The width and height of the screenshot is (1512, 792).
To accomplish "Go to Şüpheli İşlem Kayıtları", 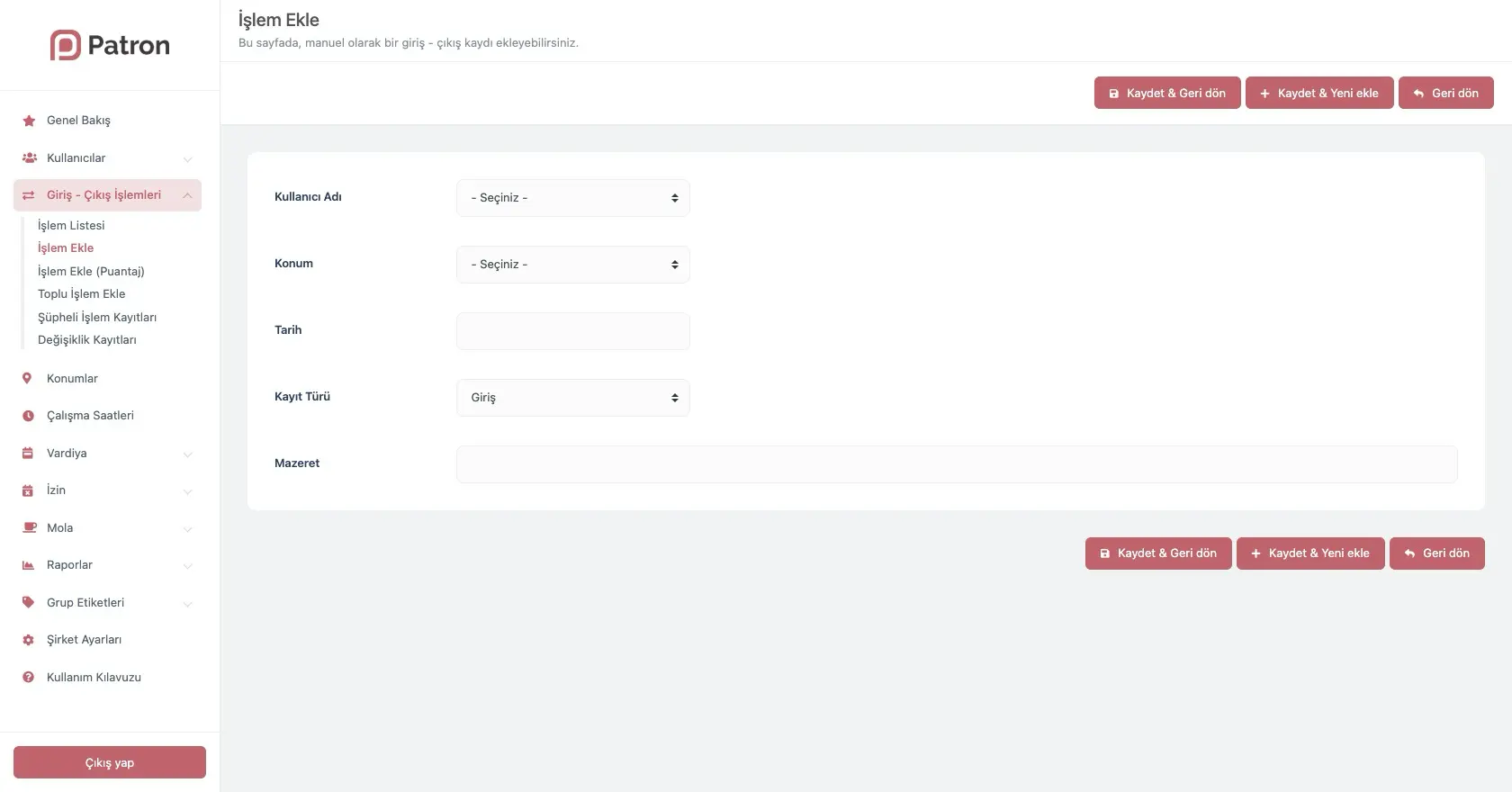I will coord(97,318).
